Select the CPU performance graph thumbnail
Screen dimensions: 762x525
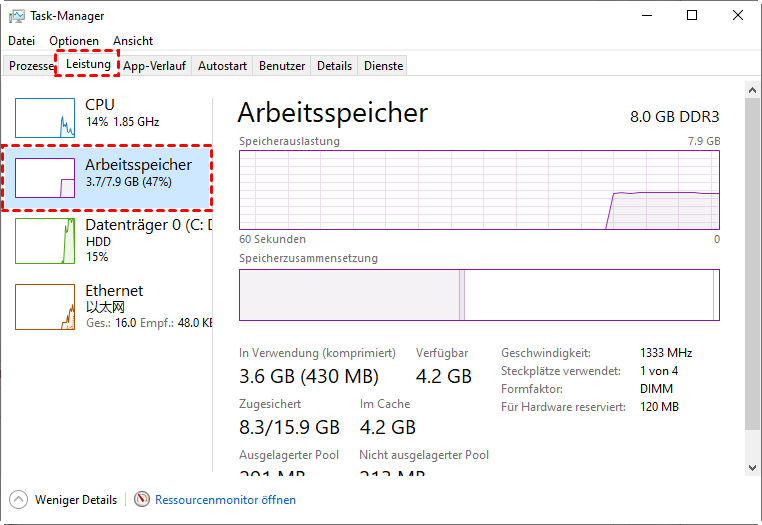point(45,117)
